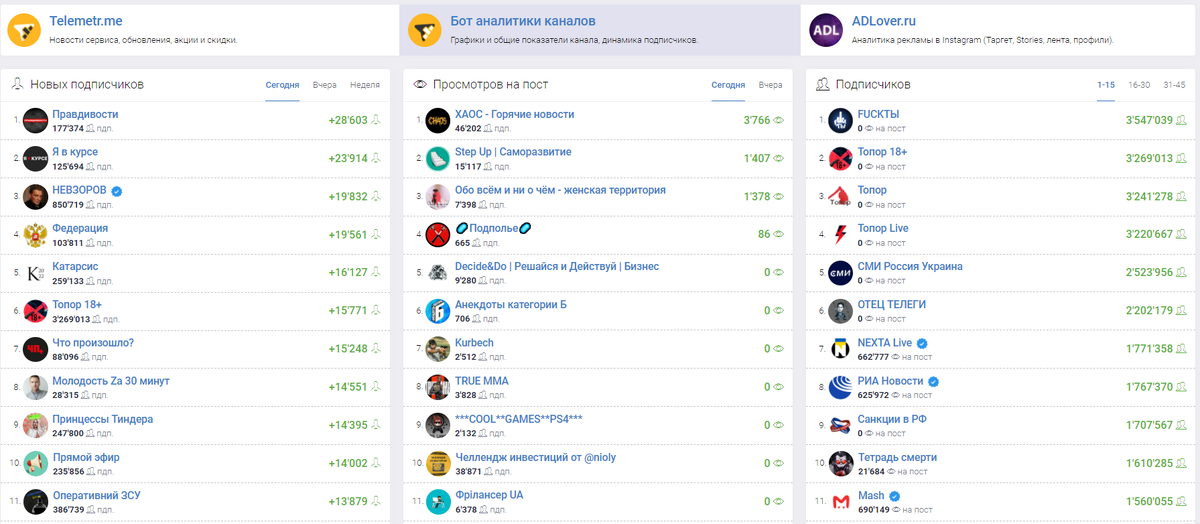Open the Молодость Za 30 минут avatar
This screenshot has width=1200, height=524.
click(36, 387)
